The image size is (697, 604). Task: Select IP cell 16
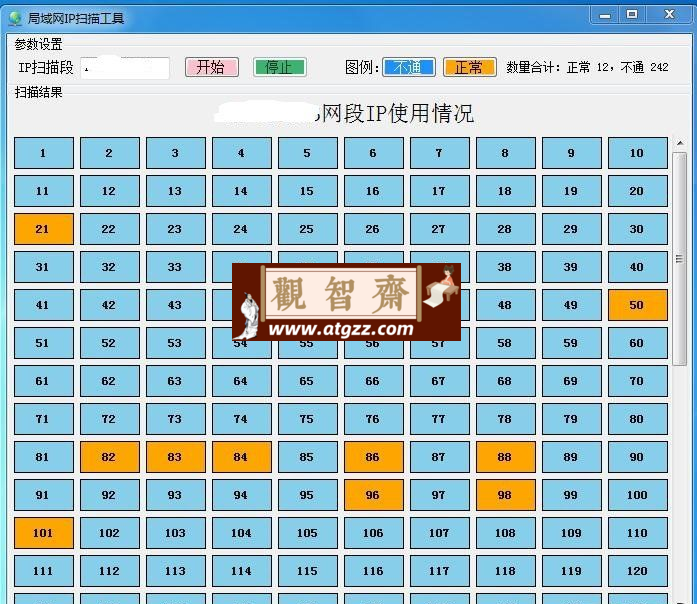tap(374, 191)
